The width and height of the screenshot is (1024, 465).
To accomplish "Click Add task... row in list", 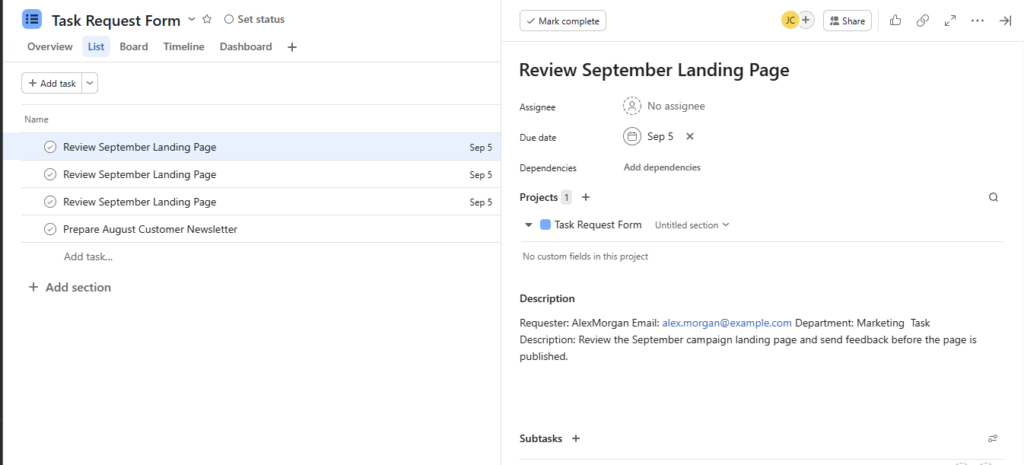I will (88, 257).
